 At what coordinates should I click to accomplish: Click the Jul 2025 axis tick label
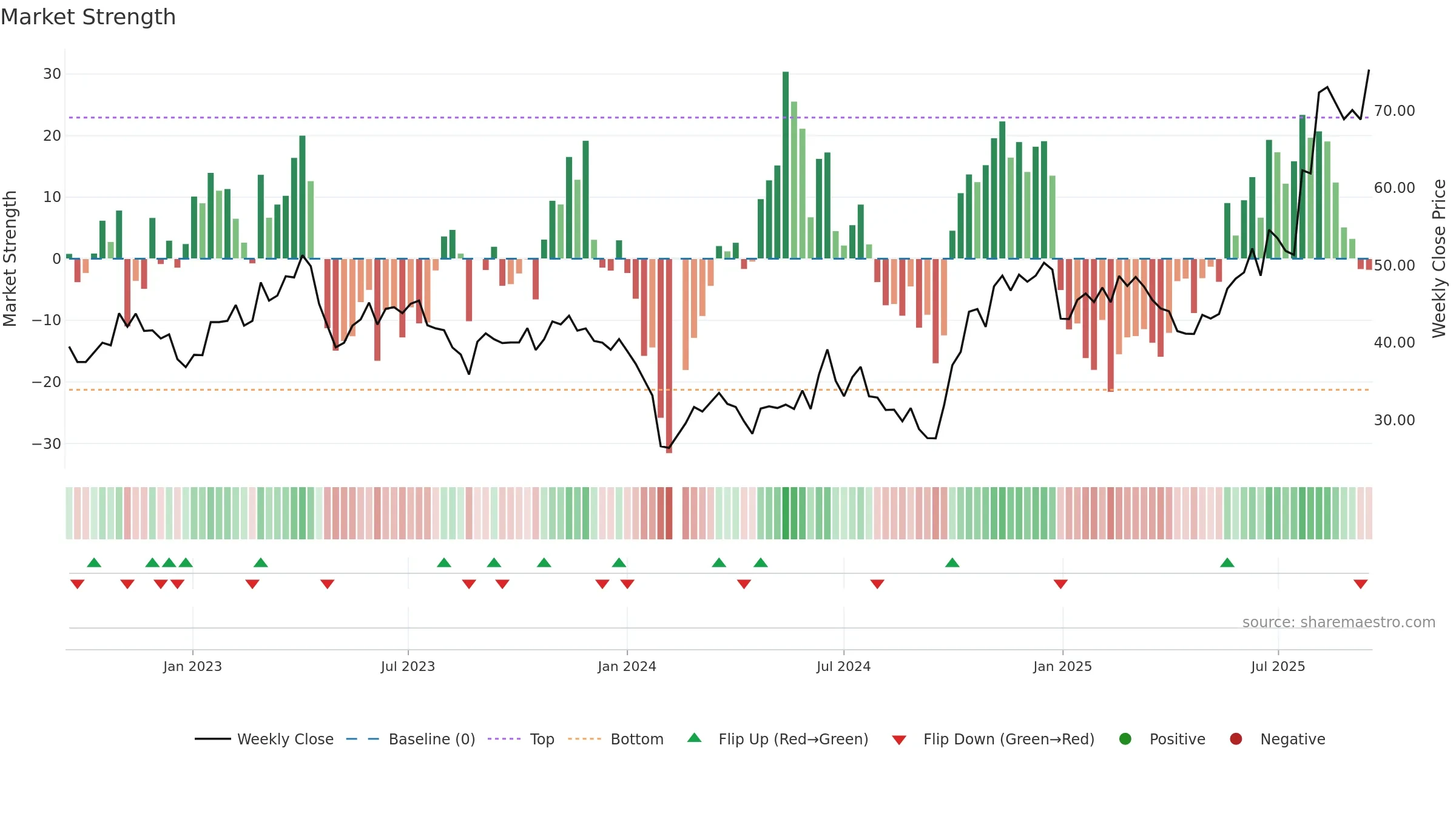click(1278, 666)
